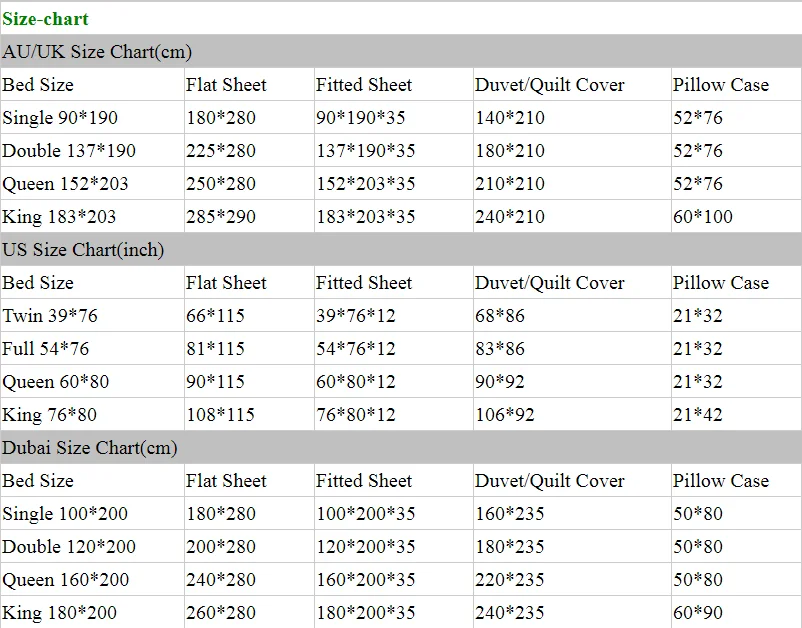
Task: Select the 60*90 pillow case value
Action: coord(698,612)
